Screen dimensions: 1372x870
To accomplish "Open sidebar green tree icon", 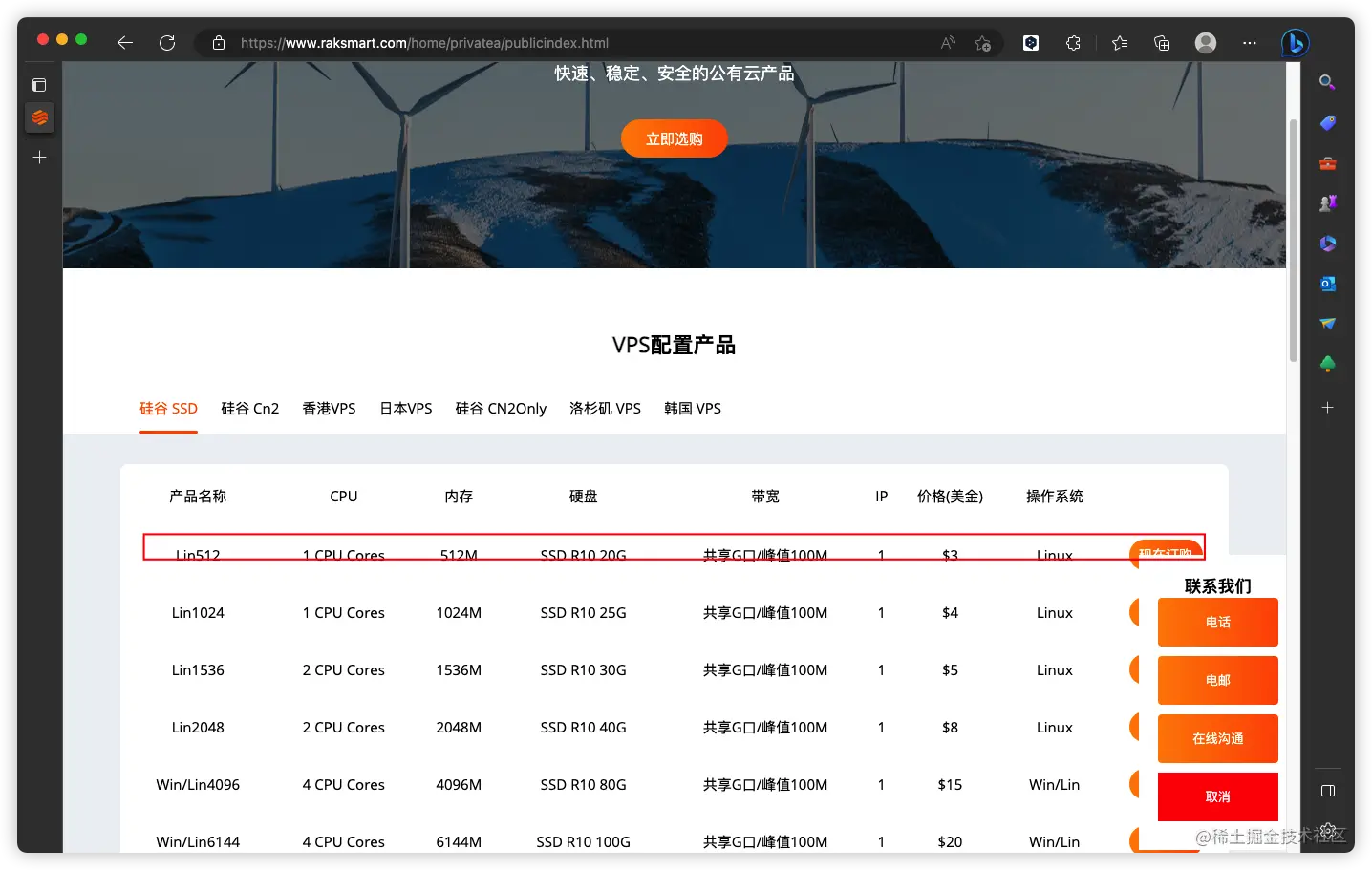I will coord(1327,364).
